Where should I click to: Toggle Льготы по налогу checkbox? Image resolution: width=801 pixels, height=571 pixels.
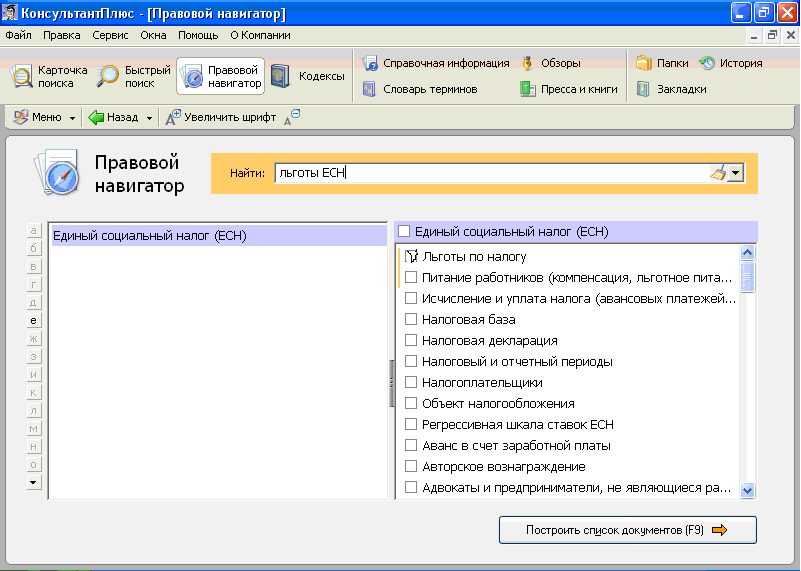411,256
